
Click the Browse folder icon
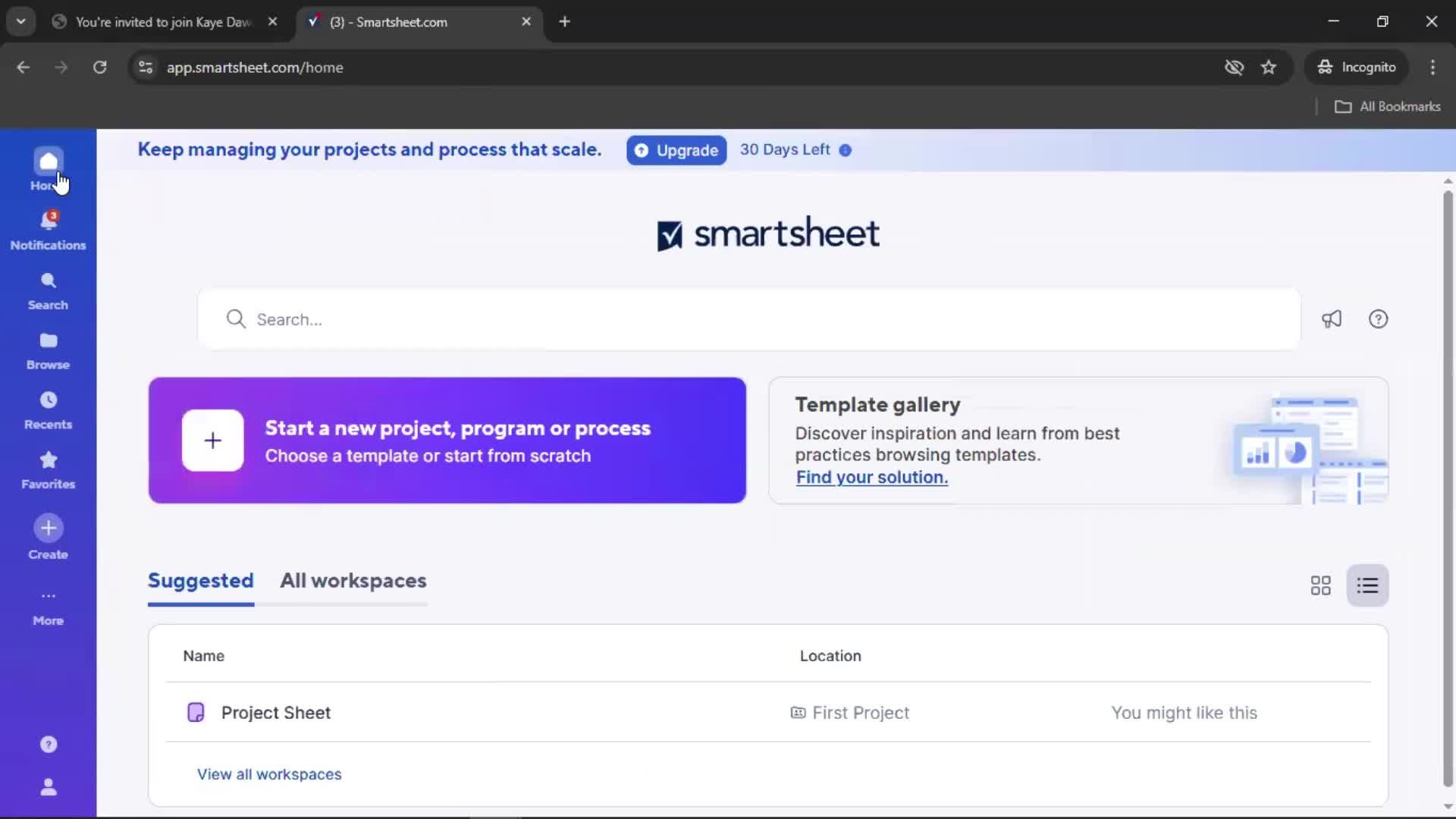[48, 341]
